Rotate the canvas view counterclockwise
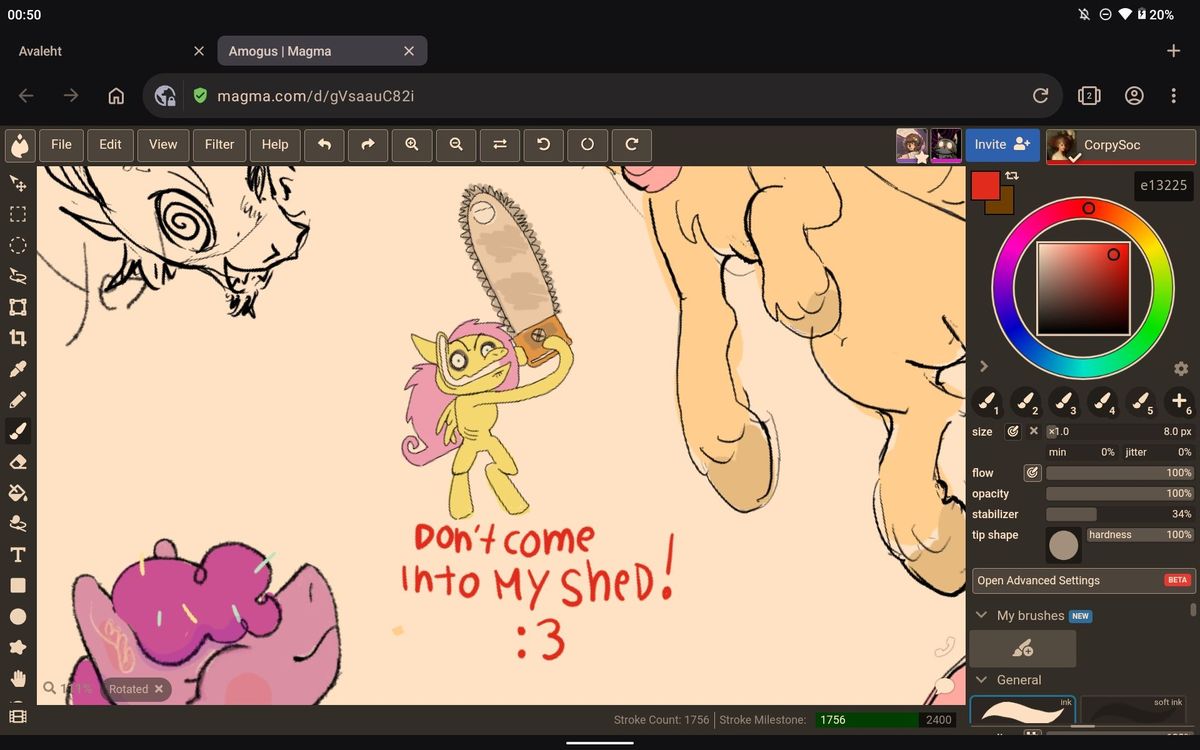 pos(544,145)
